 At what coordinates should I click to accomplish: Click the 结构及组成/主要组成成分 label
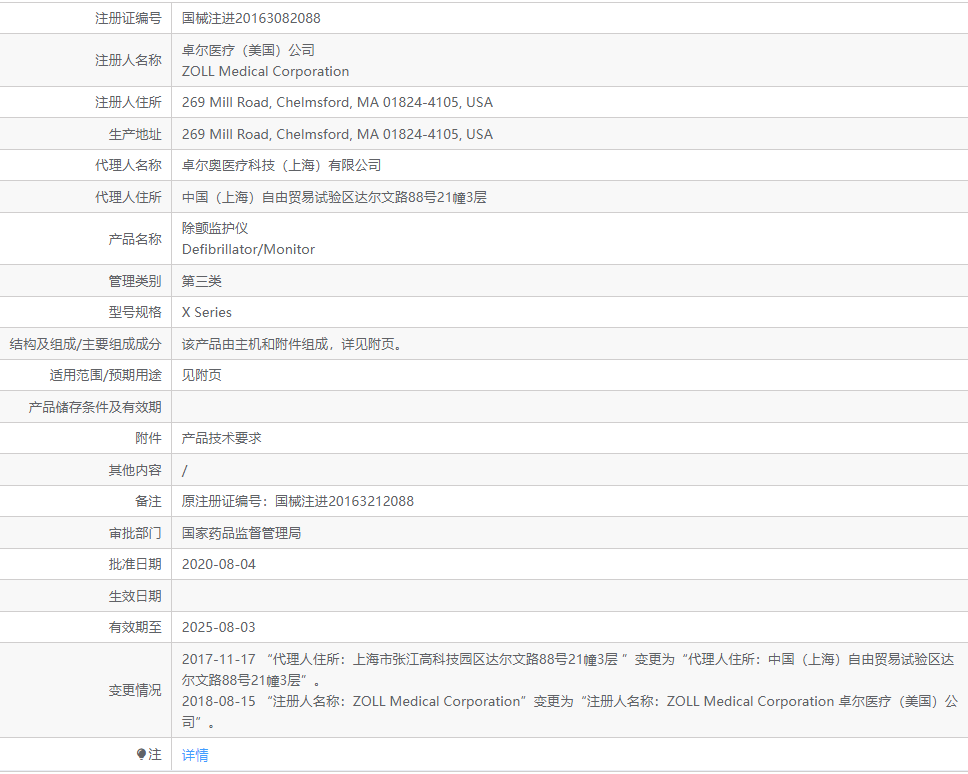(x=85, y=344)
